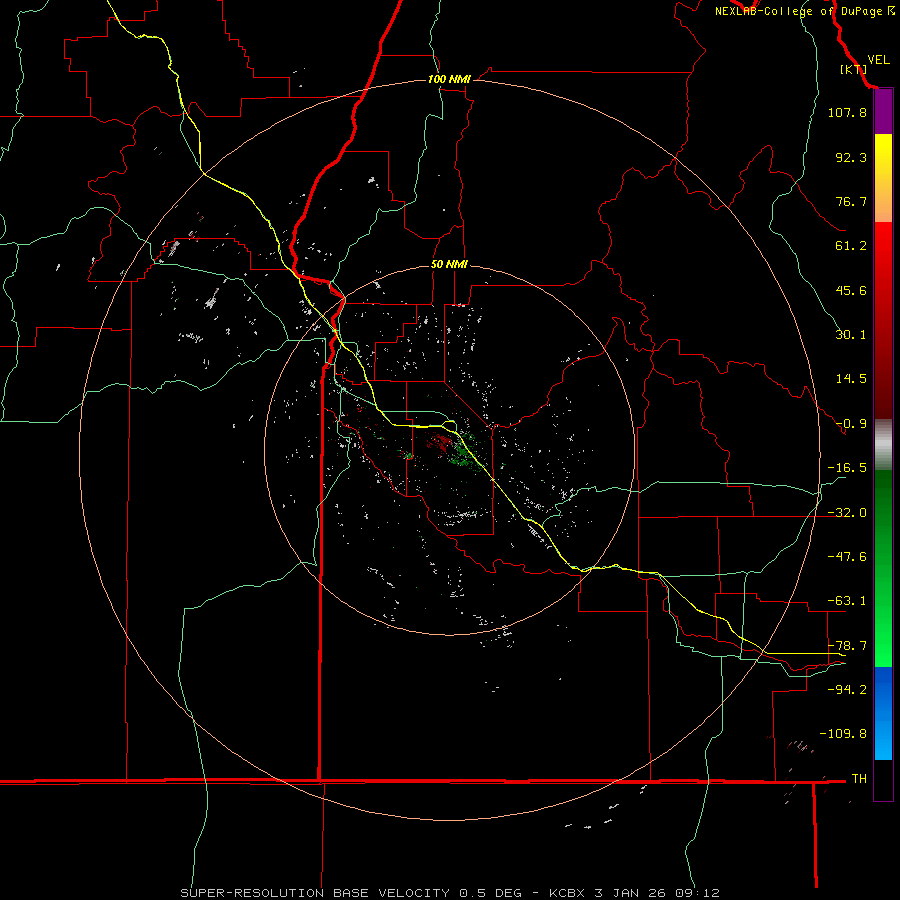This screenshot has width=900, height=900.
Task: Select the 76.7 scale value
Action: (851, 201)
